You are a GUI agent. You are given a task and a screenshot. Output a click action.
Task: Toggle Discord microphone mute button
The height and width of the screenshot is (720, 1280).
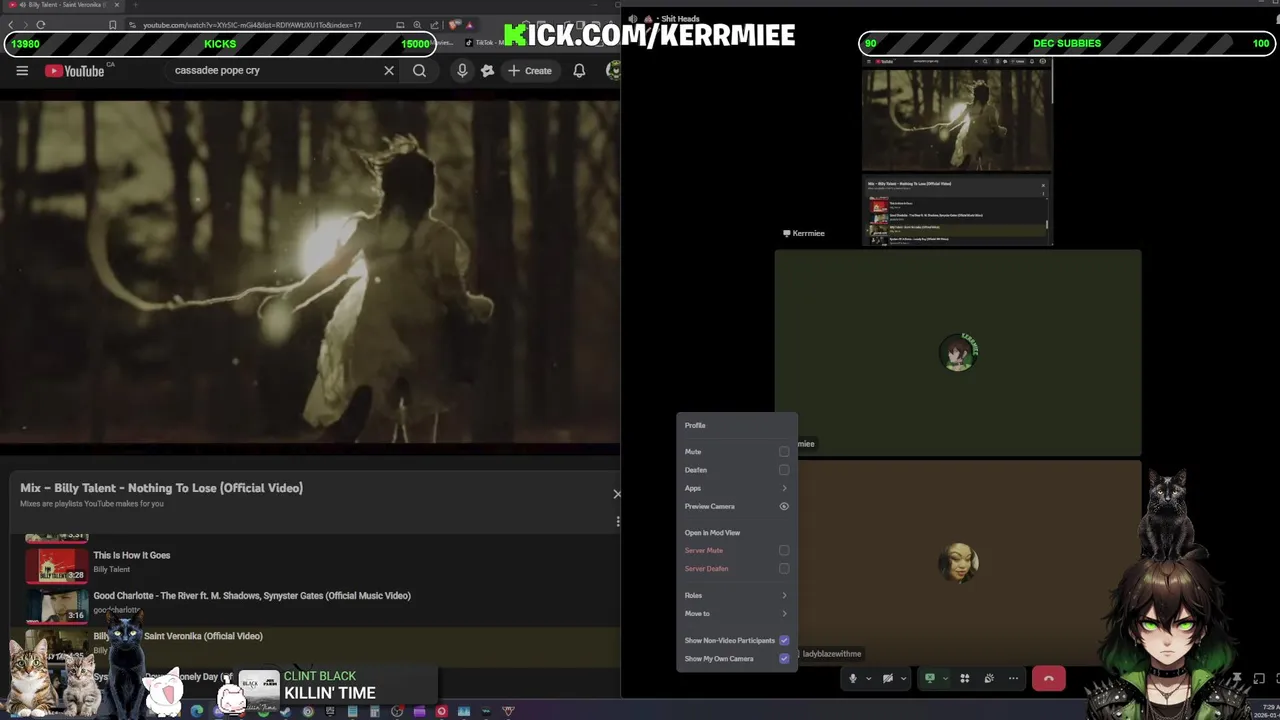point(853,678)
